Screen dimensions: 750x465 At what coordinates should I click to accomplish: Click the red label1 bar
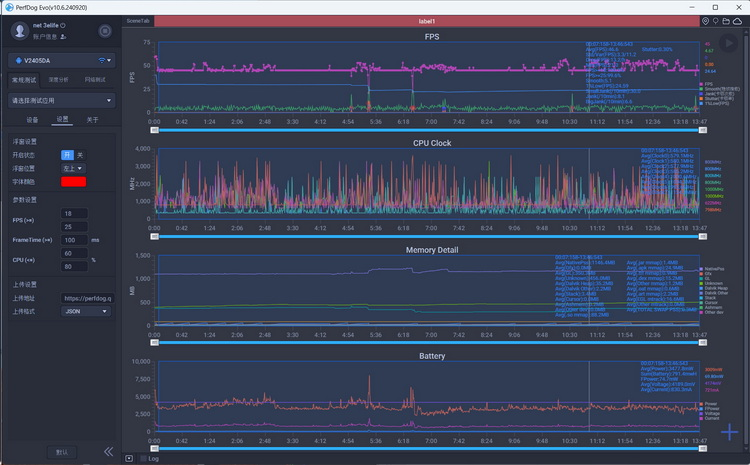point(427,21)
